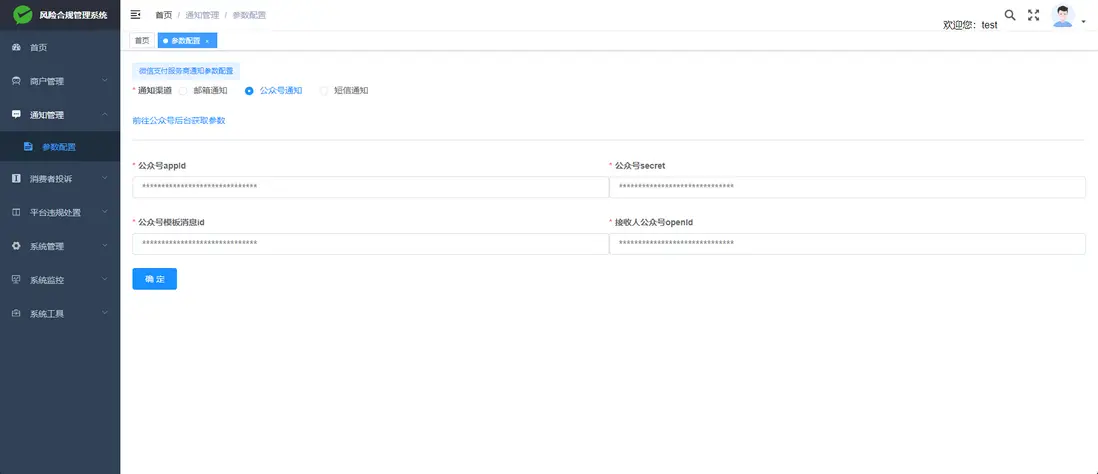The height and width of the screenshot is (474, 1098).
Task: Click the 欢迎您: test greeting text
Action: (971, 25)
